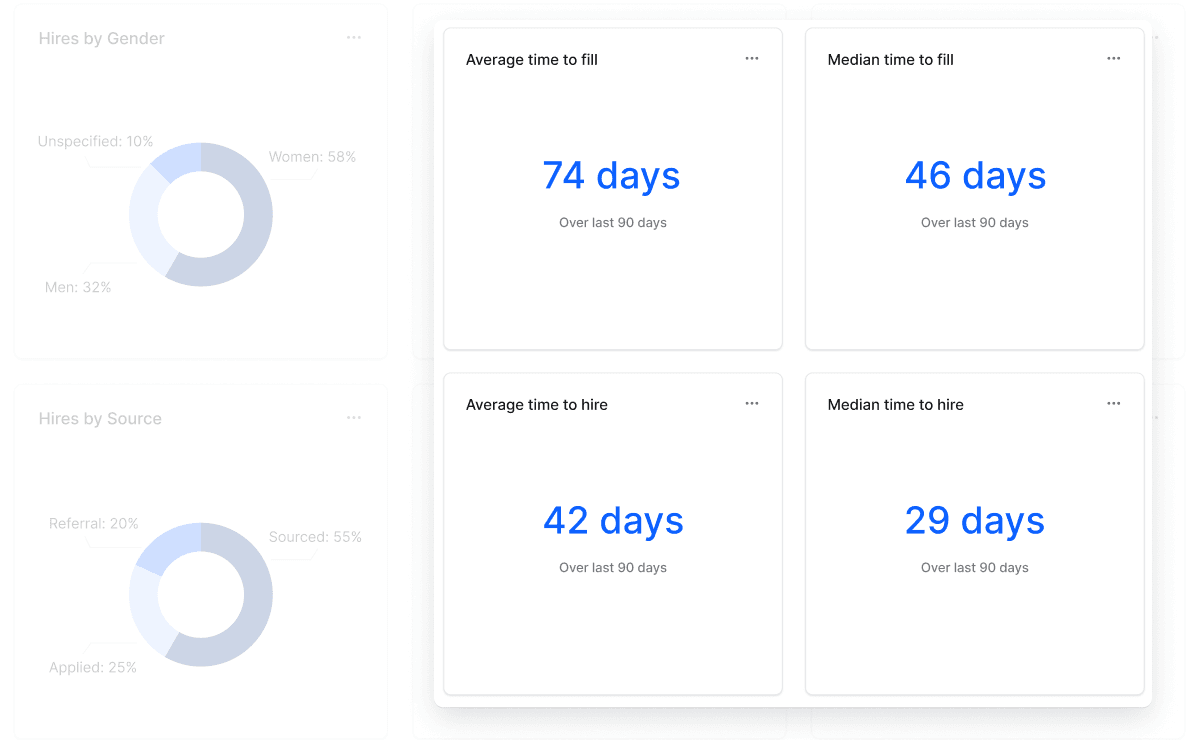1200x740 pixels.
Task: Click the 74 days metric value
Action: coord(612,176)
